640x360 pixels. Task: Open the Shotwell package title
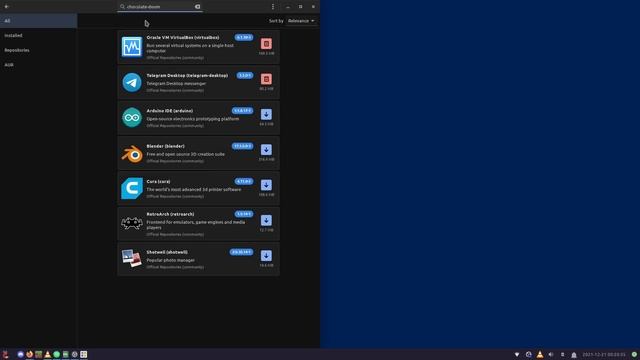pyautogui.click(x=167, y=252)
